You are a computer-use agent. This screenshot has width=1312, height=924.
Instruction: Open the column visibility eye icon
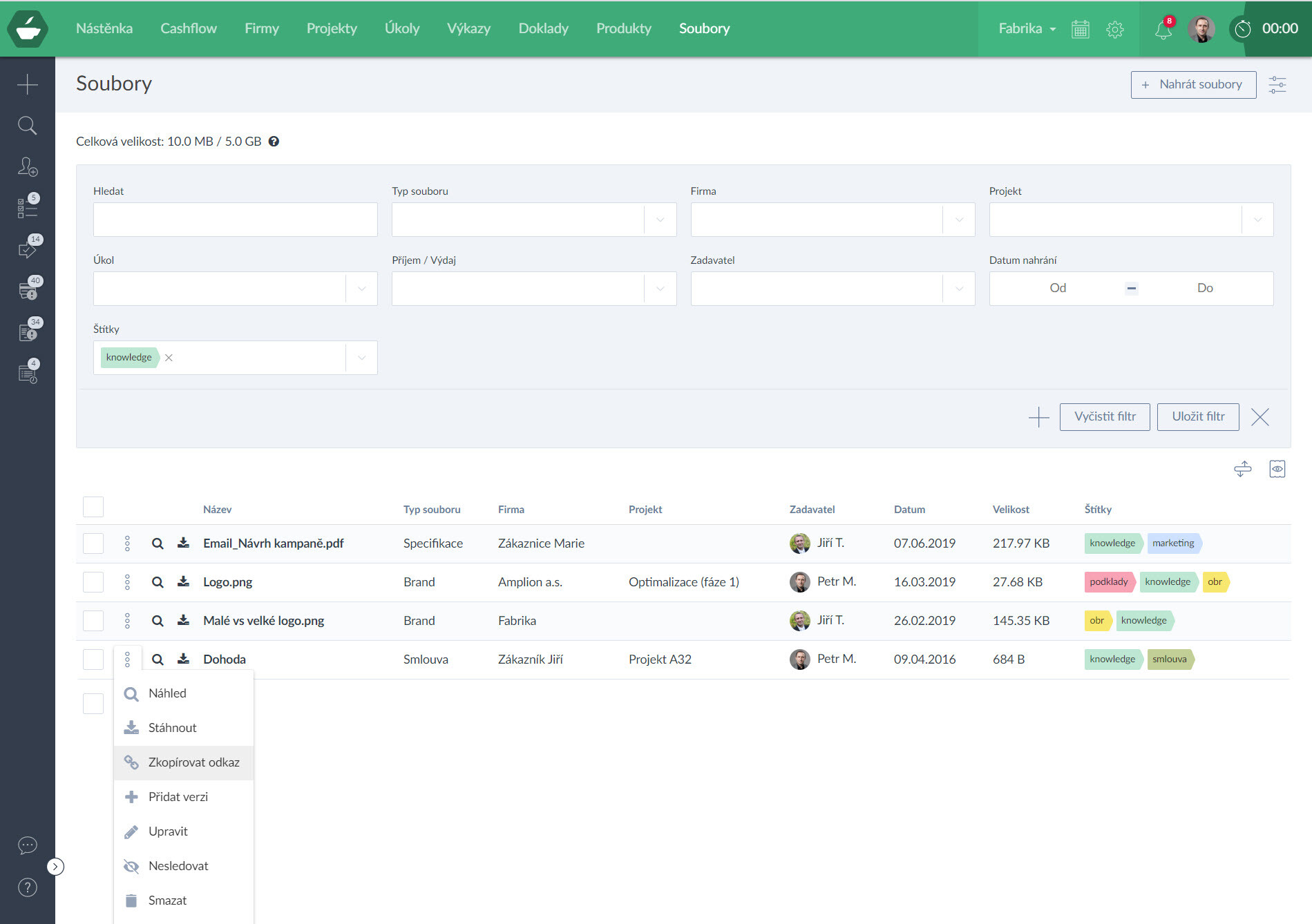coord(1277,470)
